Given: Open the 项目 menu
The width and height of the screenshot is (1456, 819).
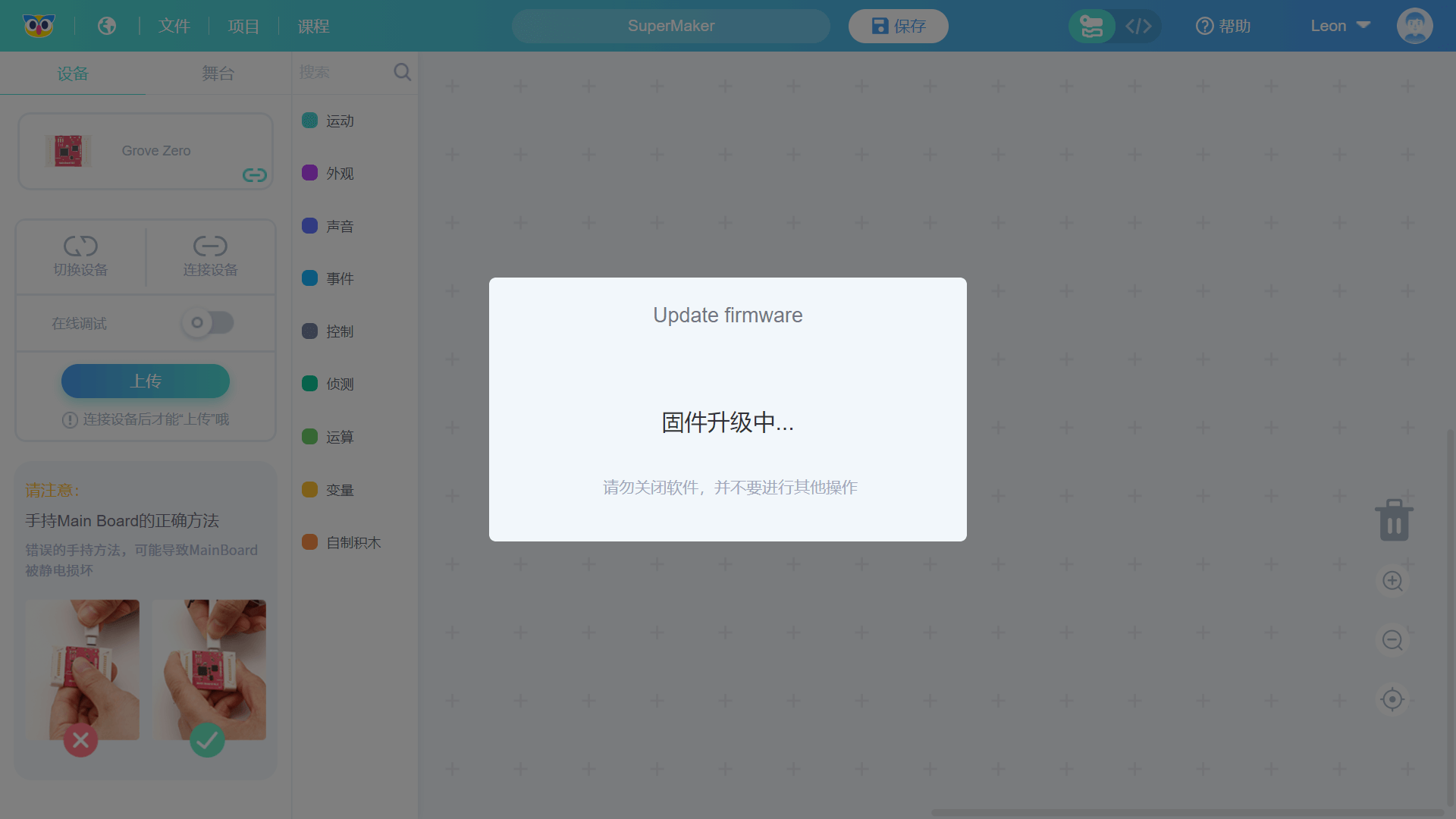Looking at the screenshot, I should tap(243, 26).
